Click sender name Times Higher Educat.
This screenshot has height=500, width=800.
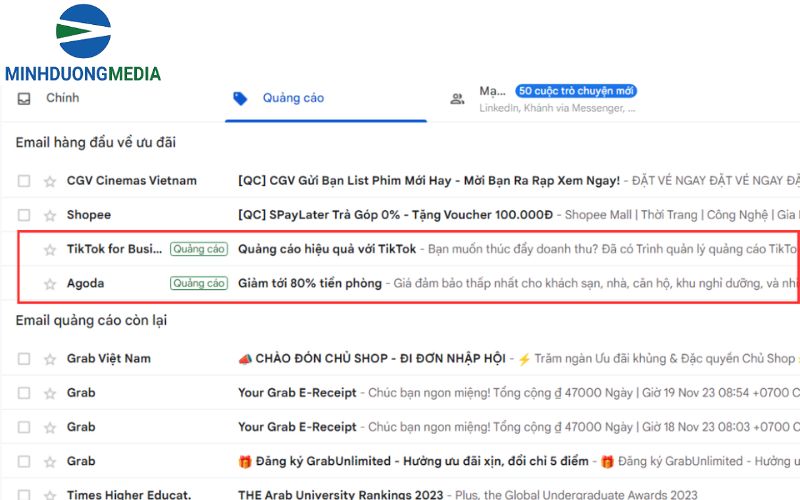(129, 494)
